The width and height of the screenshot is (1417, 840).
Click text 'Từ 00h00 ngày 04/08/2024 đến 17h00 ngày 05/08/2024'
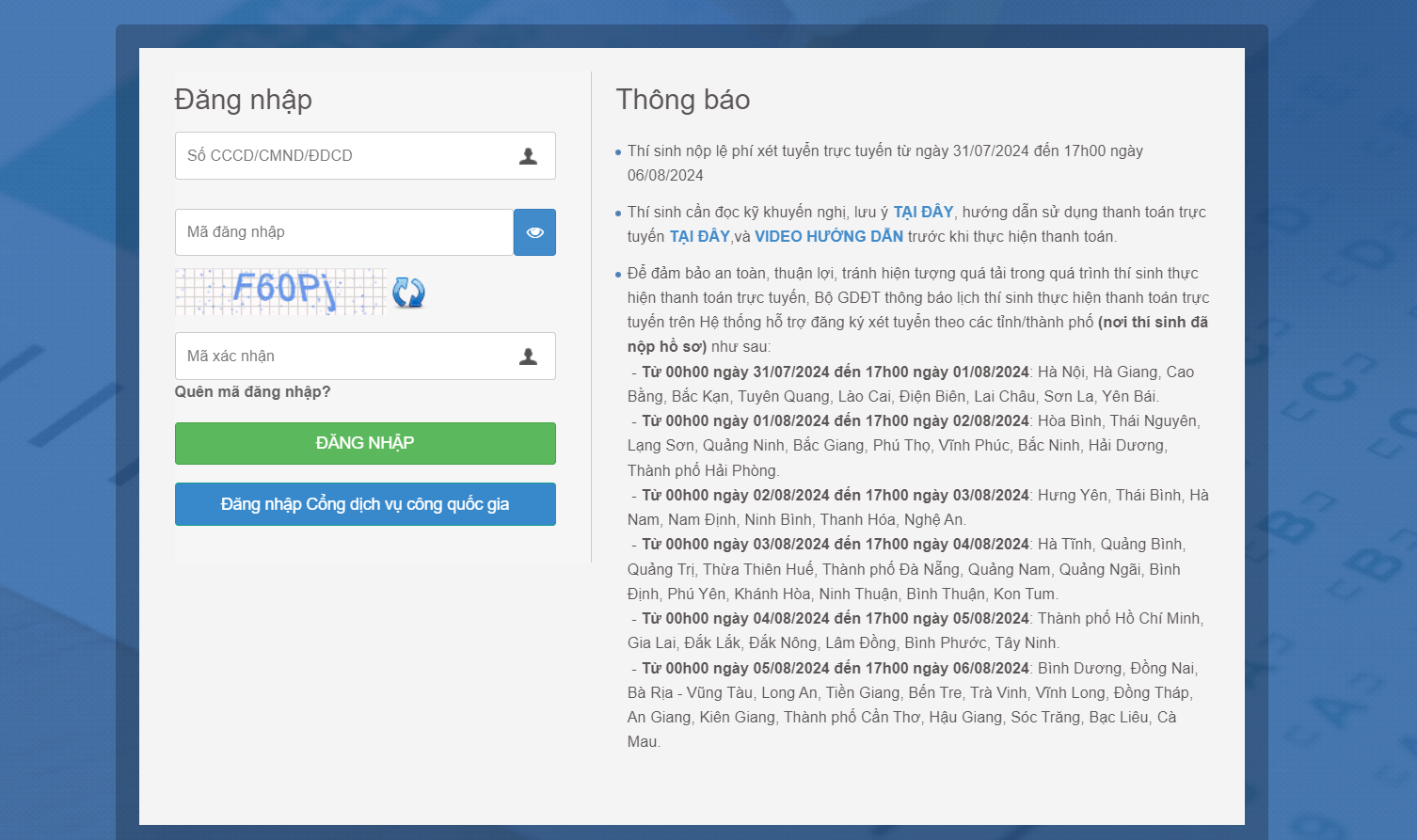pos(836,618)
